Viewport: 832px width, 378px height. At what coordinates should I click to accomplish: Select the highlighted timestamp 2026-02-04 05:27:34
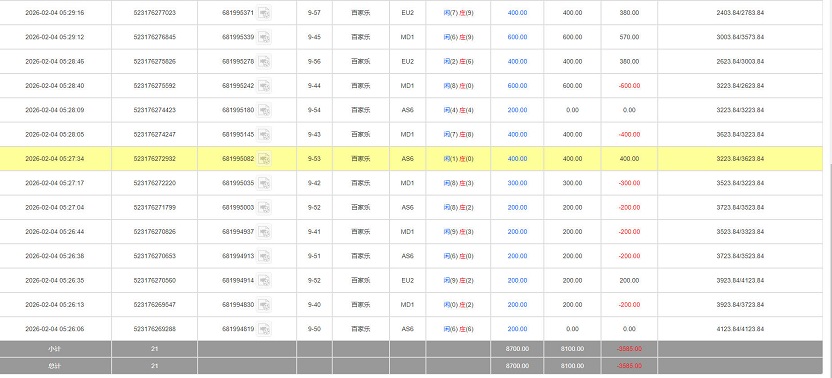coord(55,158)
